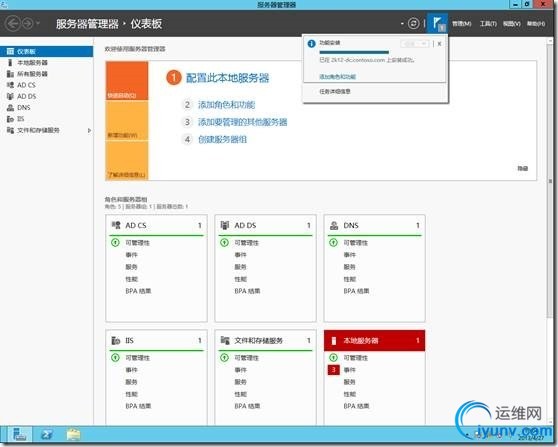
Task: Click the DNS manageability green status icon
Action: pos(333,243)
